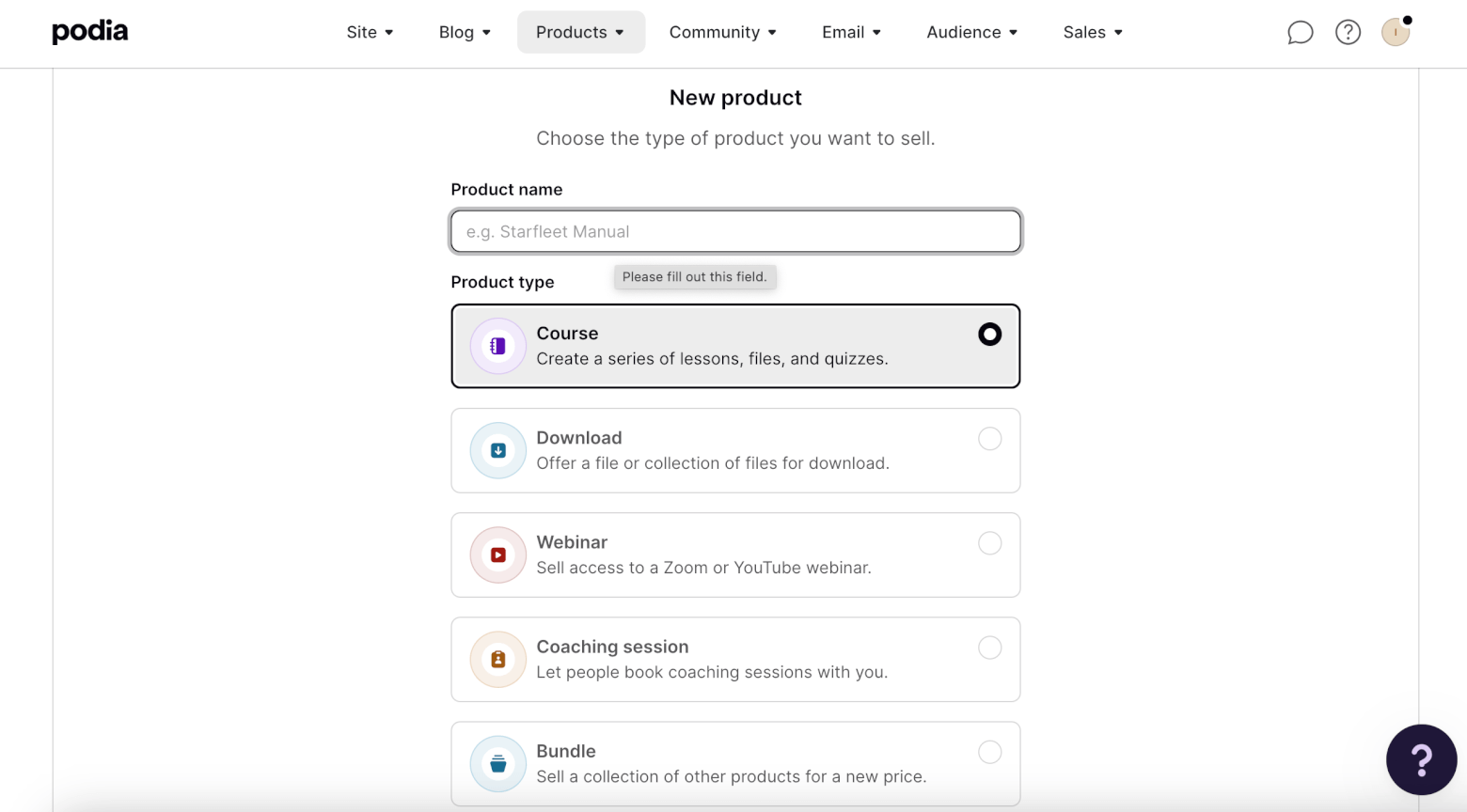1467x812 pixels.
Task: Click 'Let people book coaching sessions' description
Action: (x=712, y=672)
